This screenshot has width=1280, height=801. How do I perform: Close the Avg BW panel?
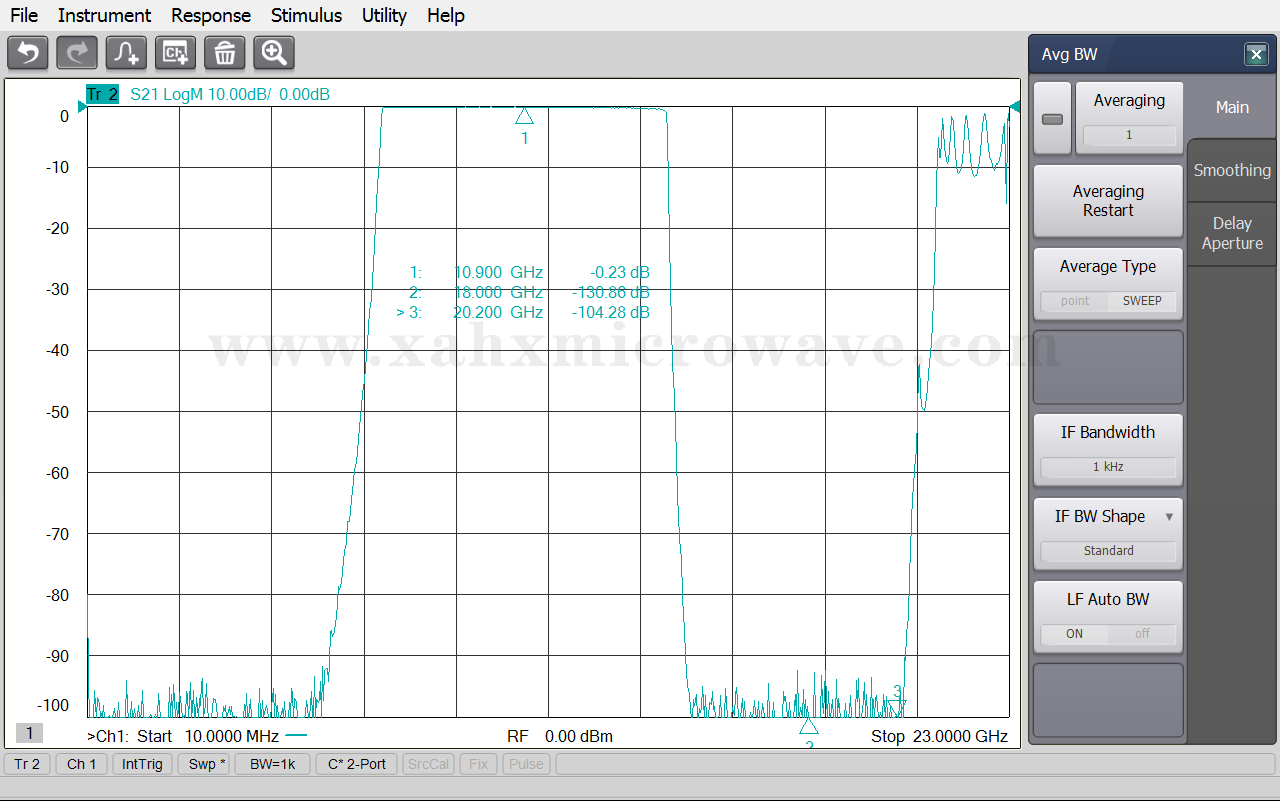click(1256, 55)
